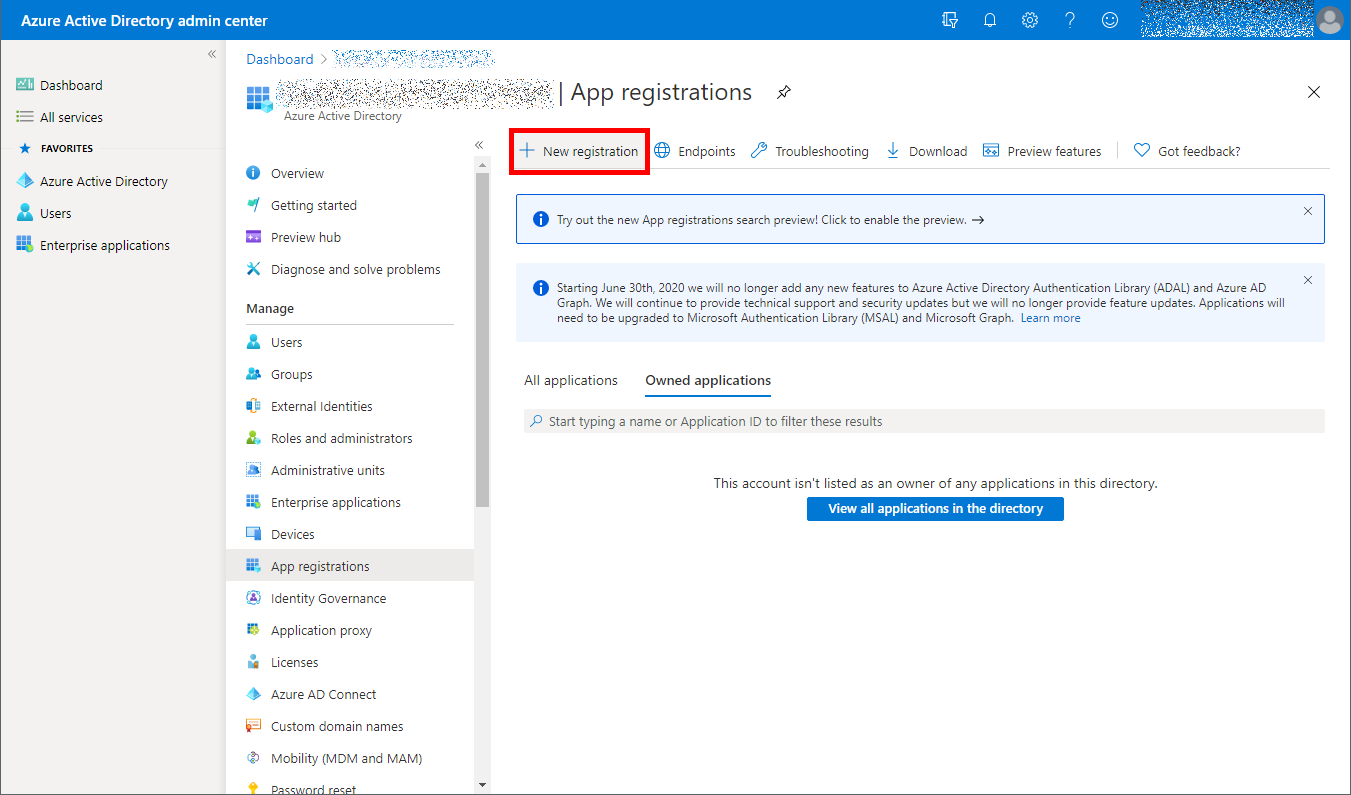The width and height of the screenshot is (1351, 795).
Task: Click Got feedback? heart link
Action: 1187,151
